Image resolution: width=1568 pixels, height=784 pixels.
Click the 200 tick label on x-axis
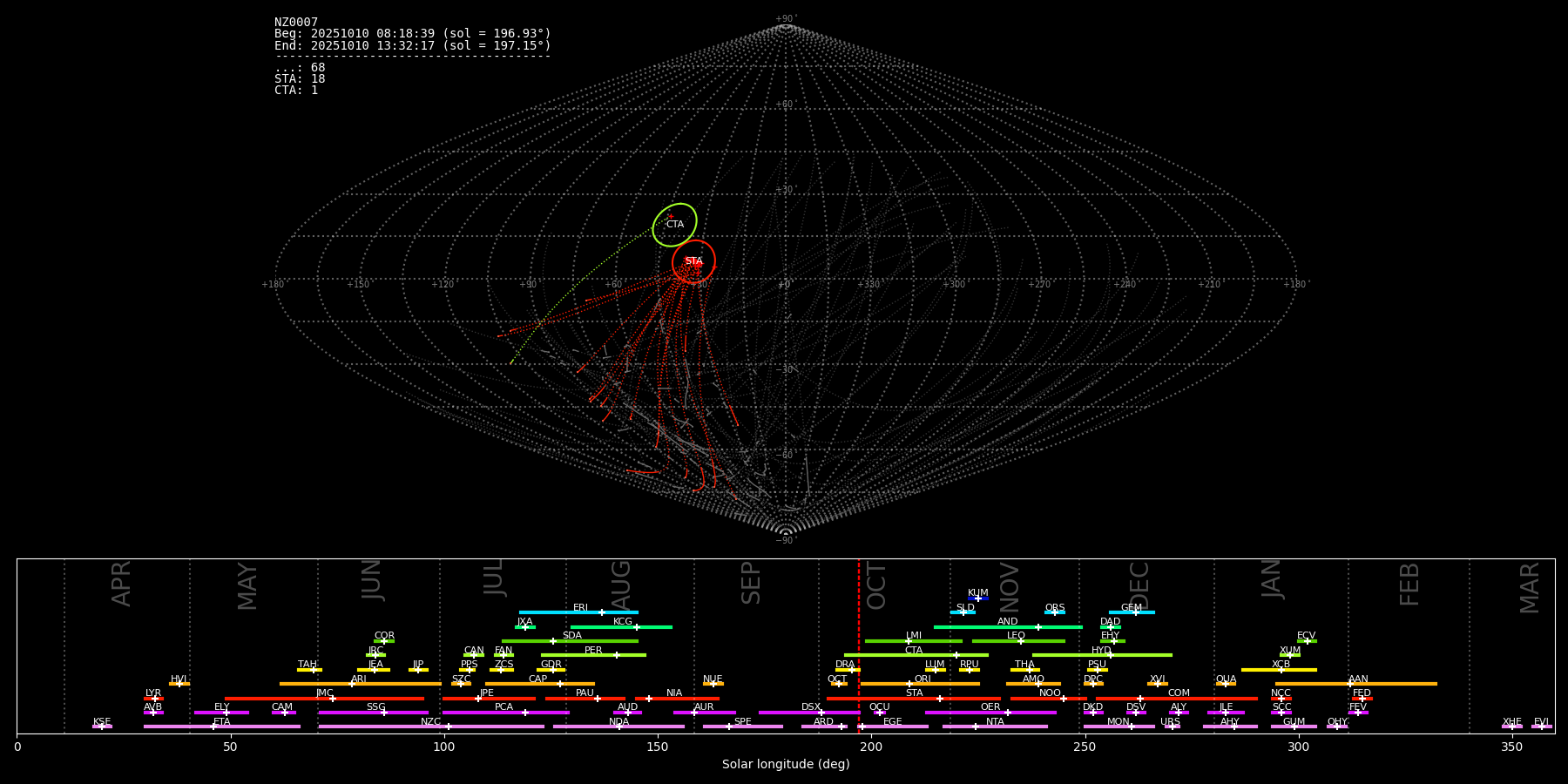tap(871, 747)
